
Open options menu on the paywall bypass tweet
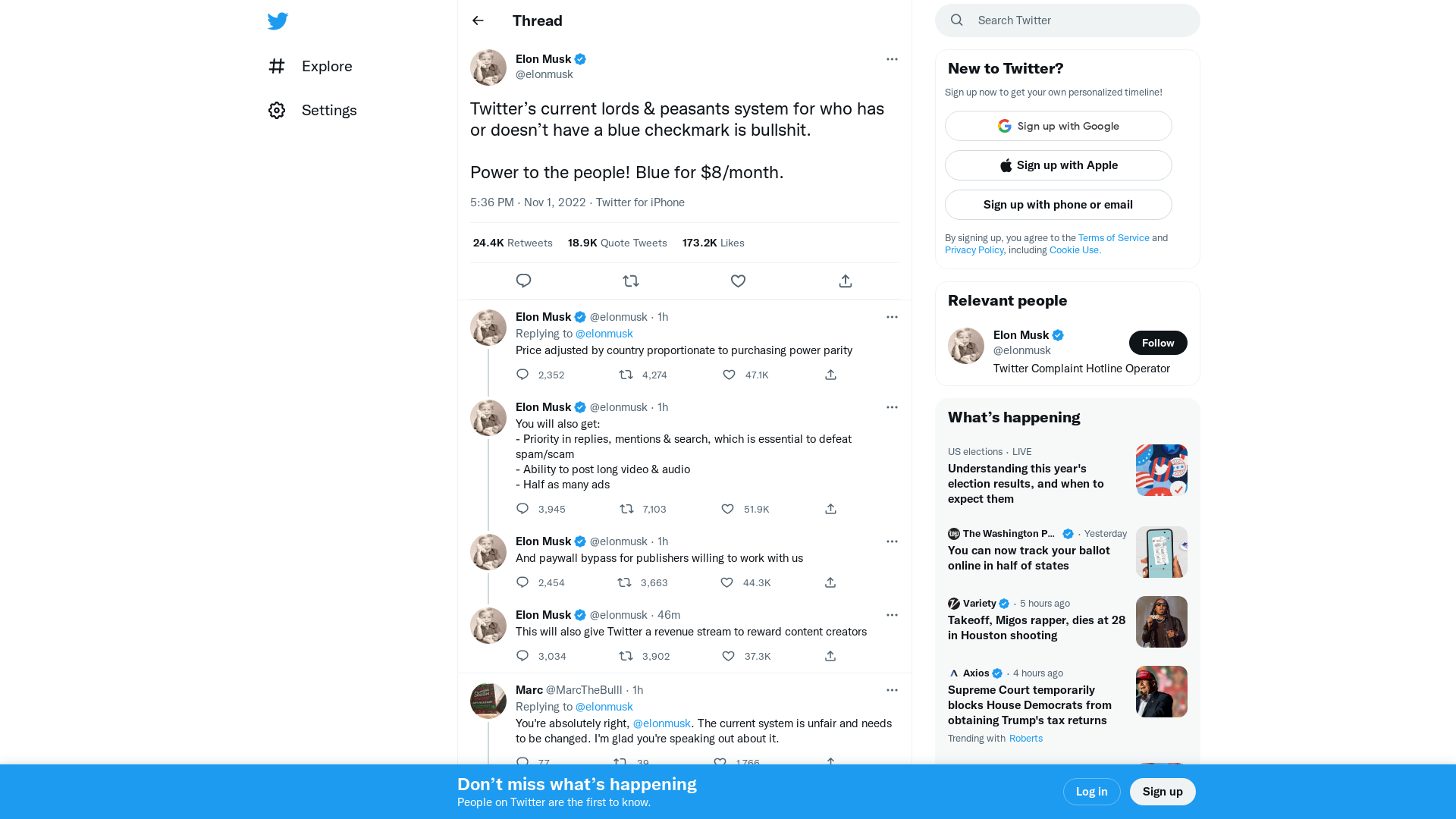click(892, 541)
